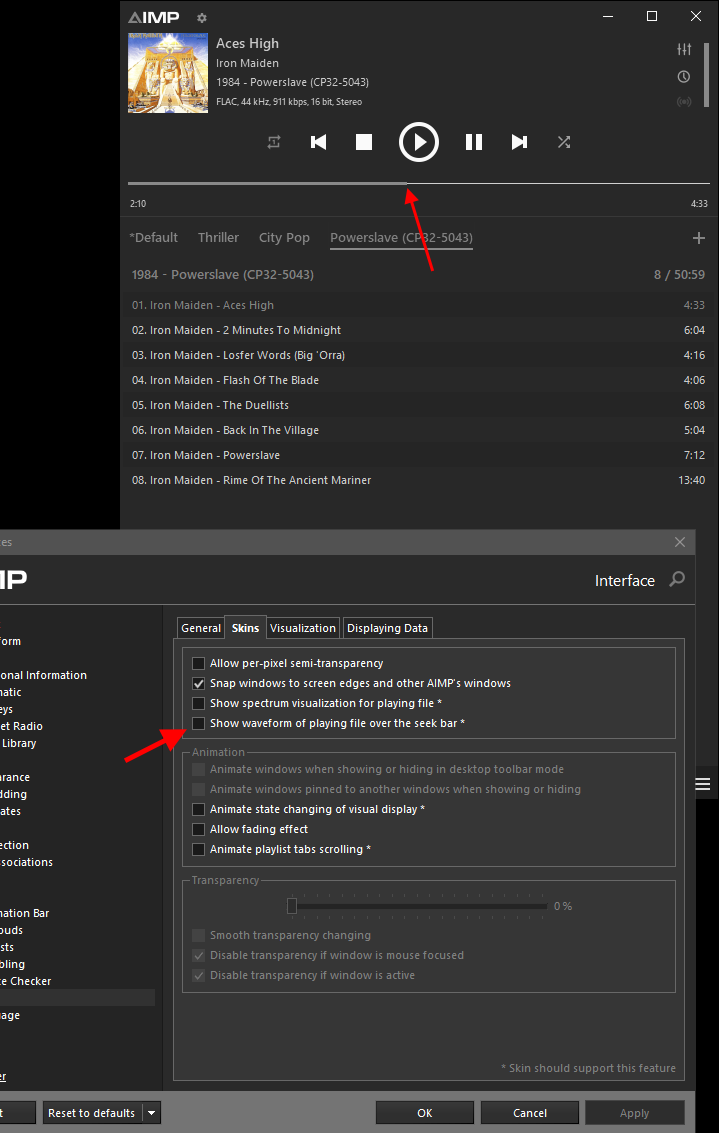Viewport: 719px width, 1133px height.
Task: Select the *Default playlist tab
Action: click(153, 238)
